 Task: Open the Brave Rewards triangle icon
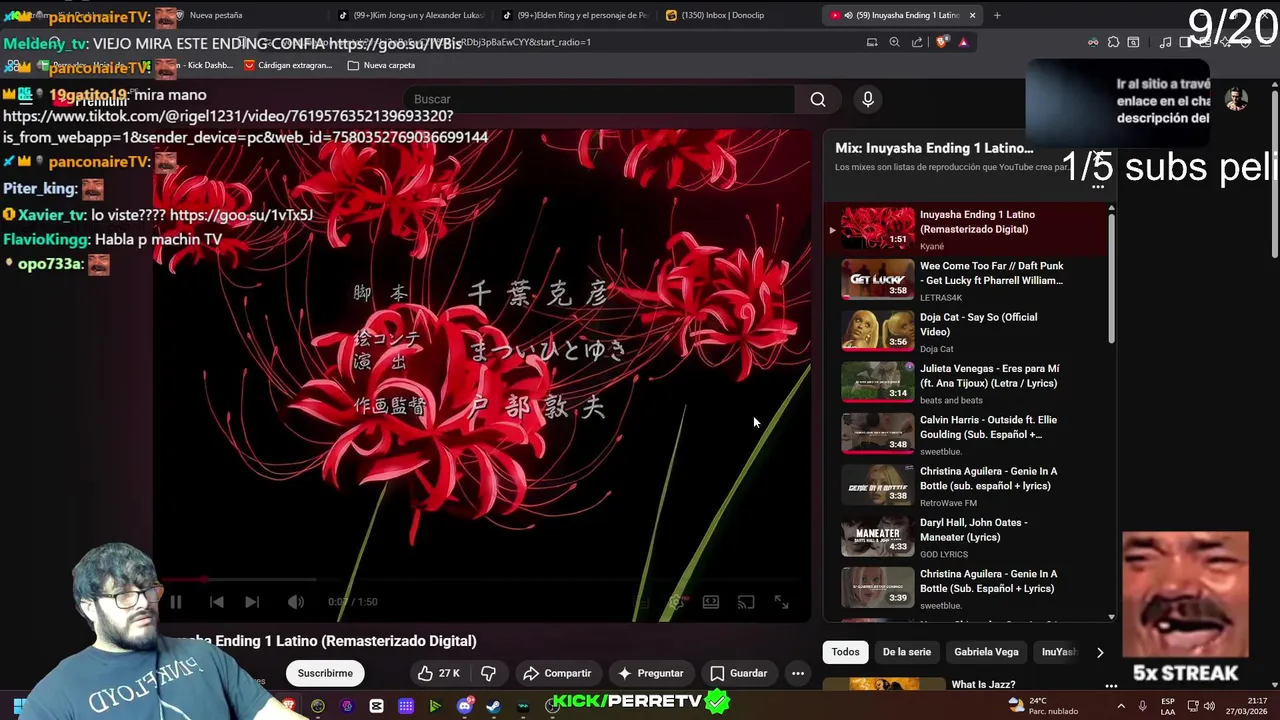pos(963,42)
